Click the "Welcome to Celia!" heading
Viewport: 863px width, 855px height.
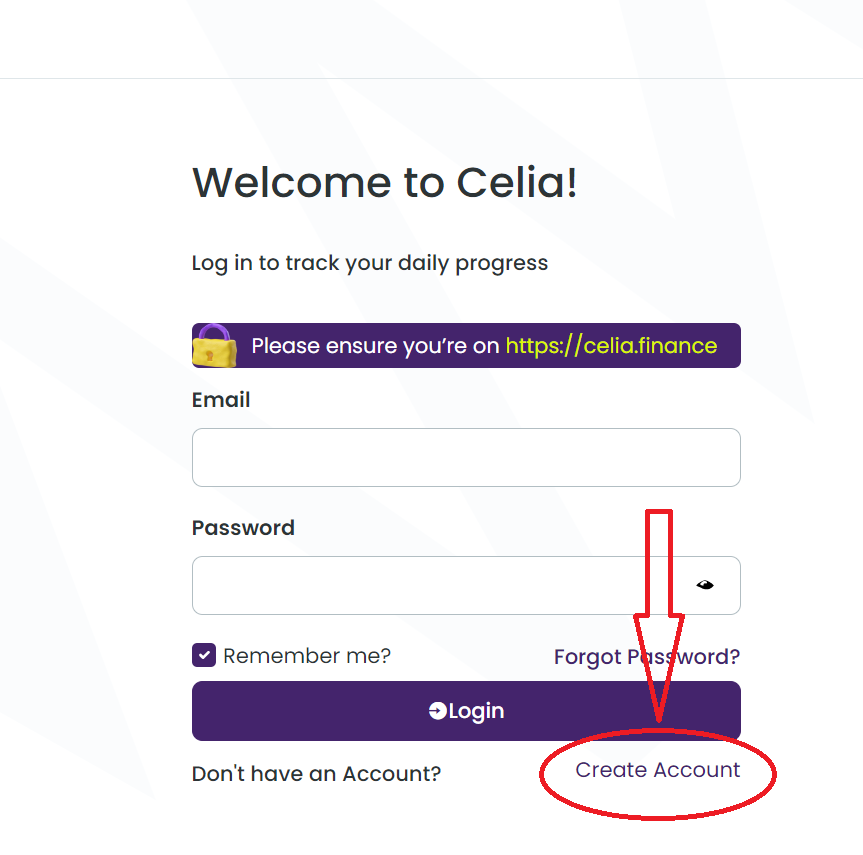(x=385, y=183)
